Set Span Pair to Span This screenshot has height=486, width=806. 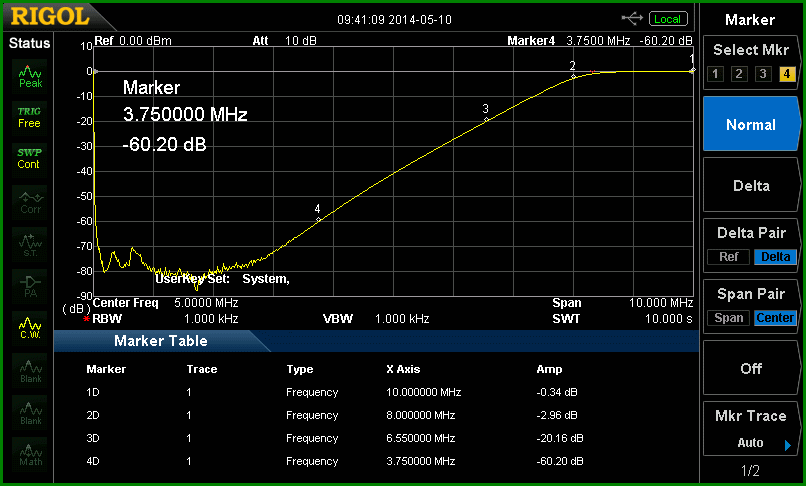pos(728,318)
